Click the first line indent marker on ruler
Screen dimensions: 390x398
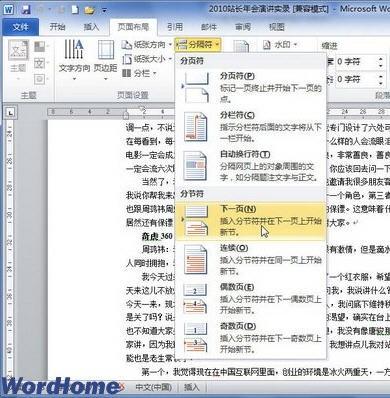142,109
